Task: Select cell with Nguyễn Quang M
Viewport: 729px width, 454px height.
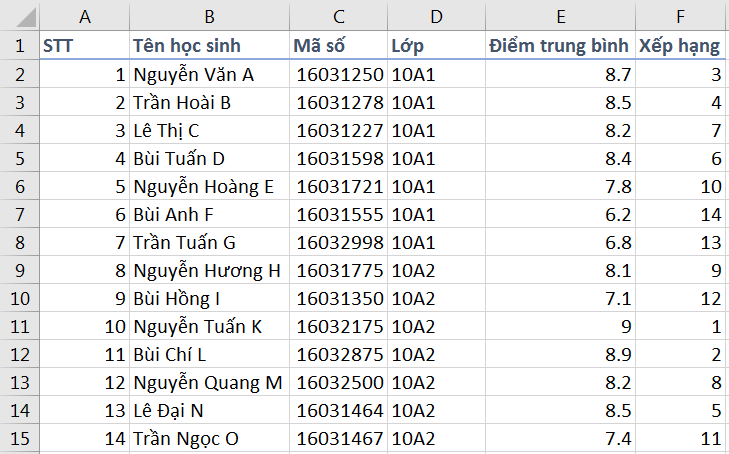Action: pos(209,382)
